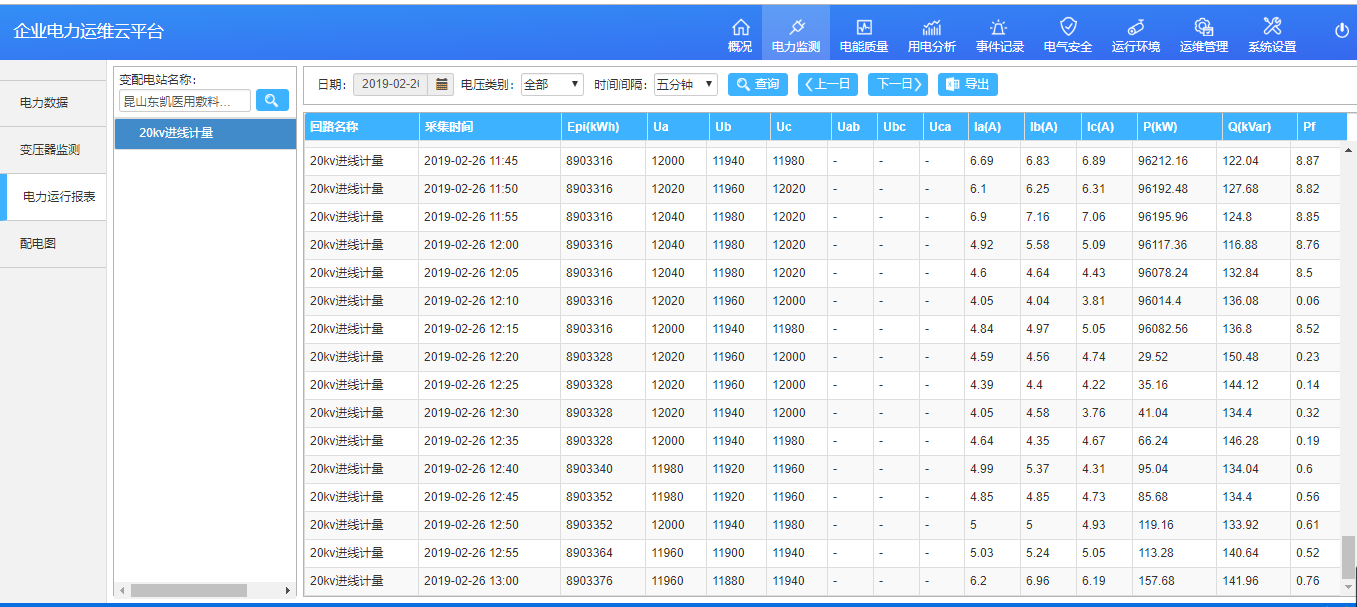
Task: Go to next day 下一日
Action: click(x=898, y=85)
